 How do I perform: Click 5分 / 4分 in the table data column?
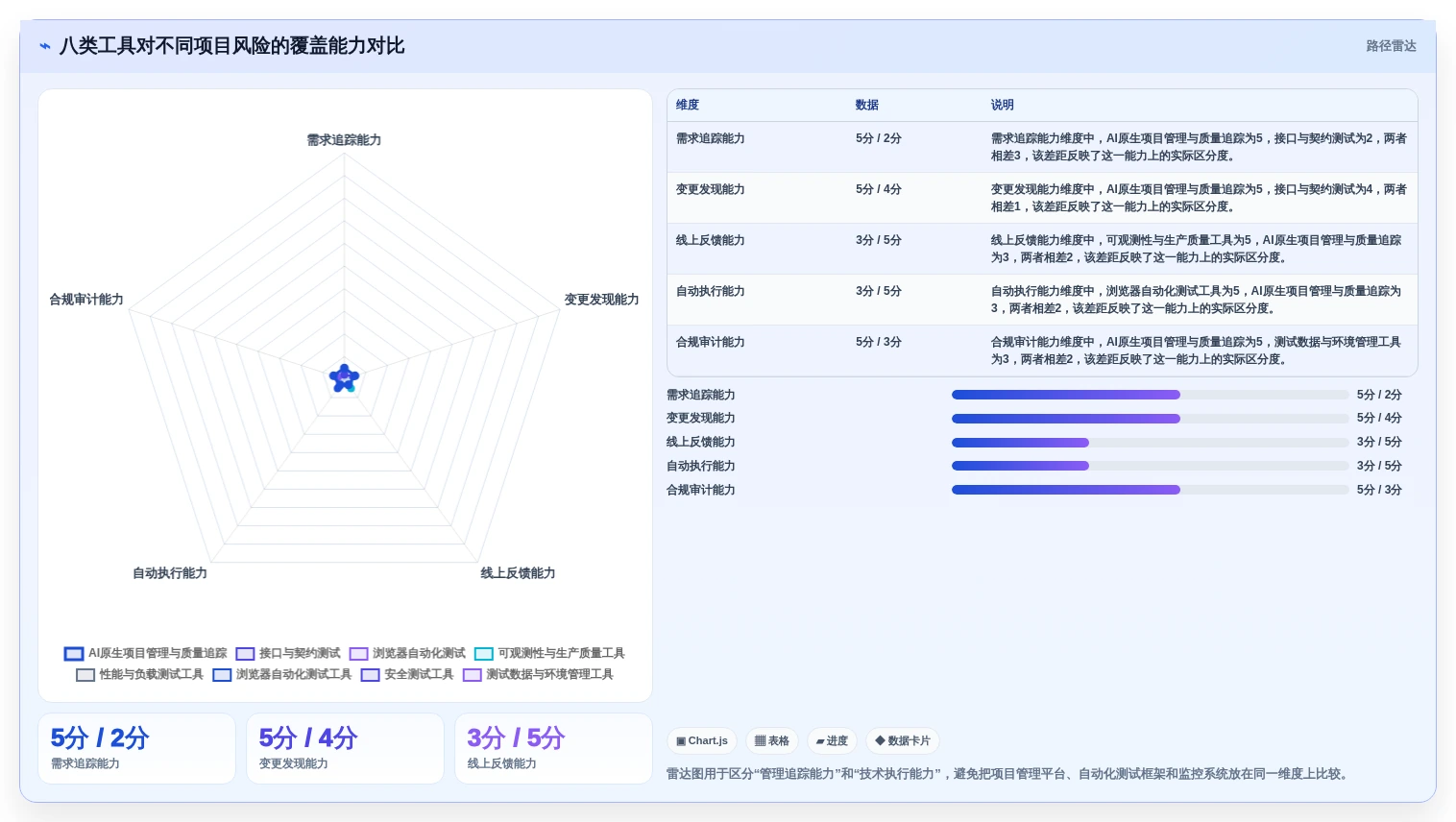[x=879, y=189]
